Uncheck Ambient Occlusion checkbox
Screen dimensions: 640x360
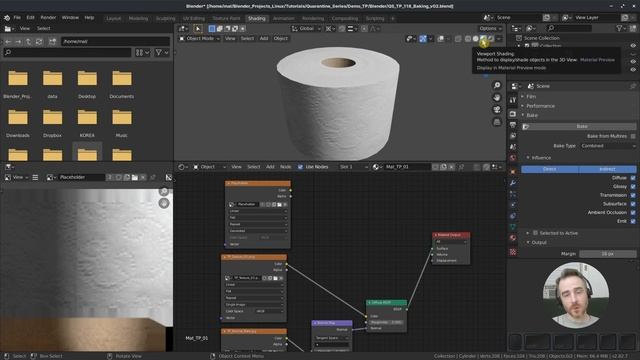tap(633, 213)
